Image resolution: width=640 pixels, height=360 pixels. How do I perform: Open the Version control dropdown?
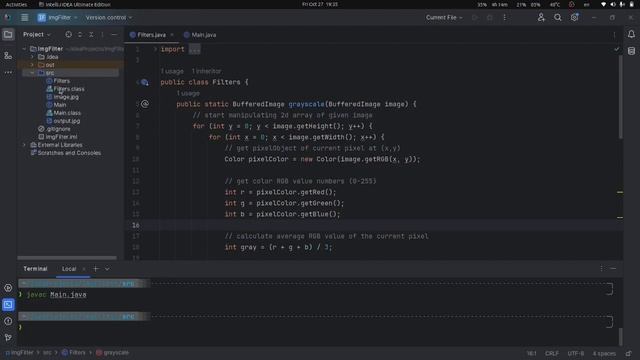pos(109,18)
